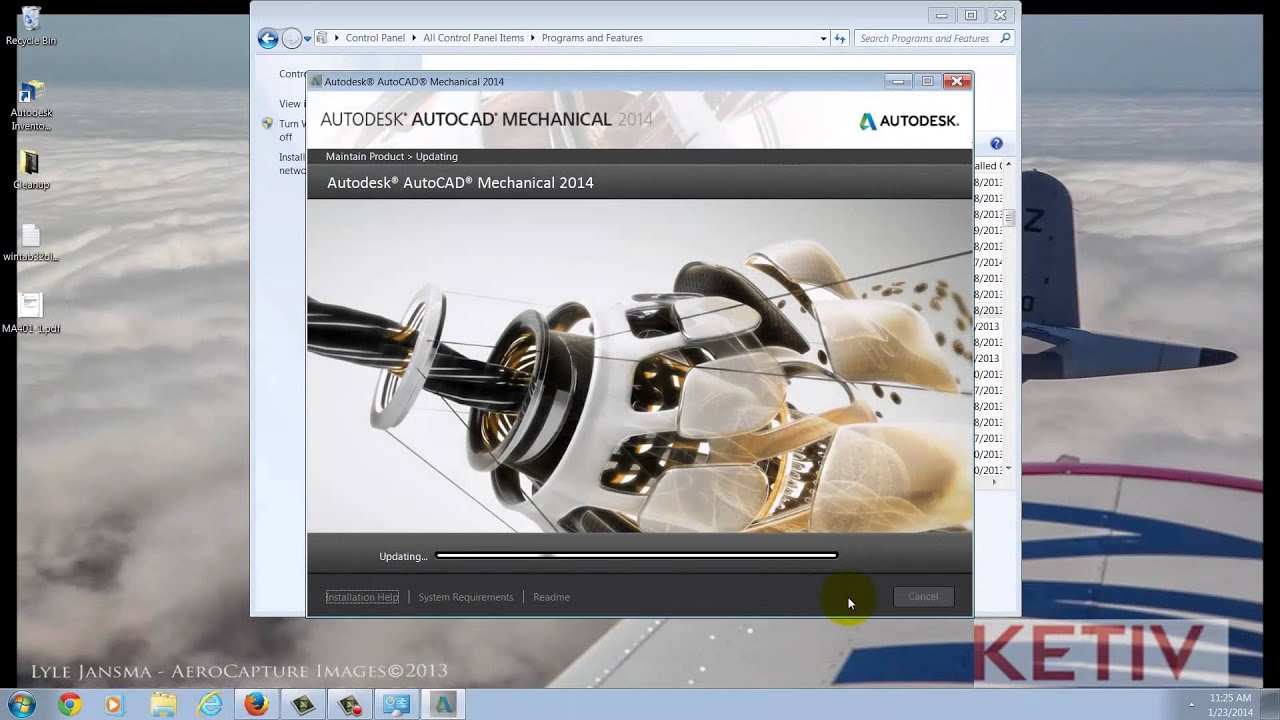Show hidden system tray icons
1280x720 pixels.
[1191, 704]
